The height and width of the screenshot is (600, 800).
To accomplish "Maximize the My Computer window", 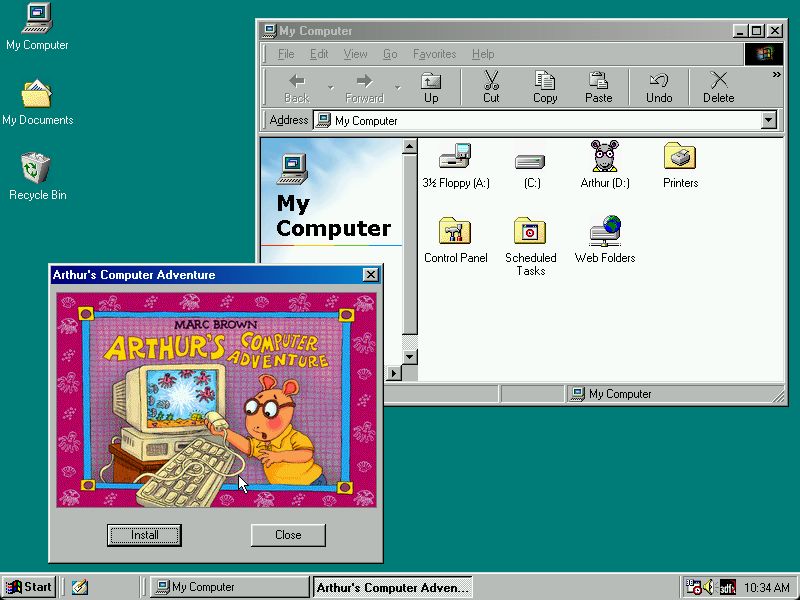I will tap(757, 31).
